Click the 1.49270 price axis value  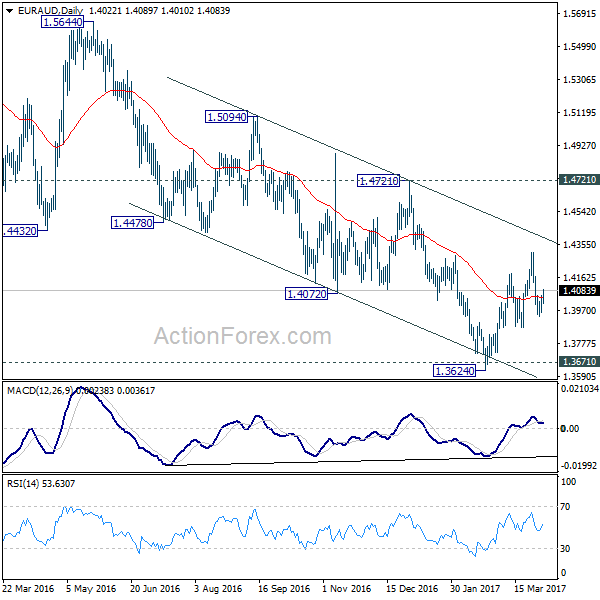(x=579, y=146)
